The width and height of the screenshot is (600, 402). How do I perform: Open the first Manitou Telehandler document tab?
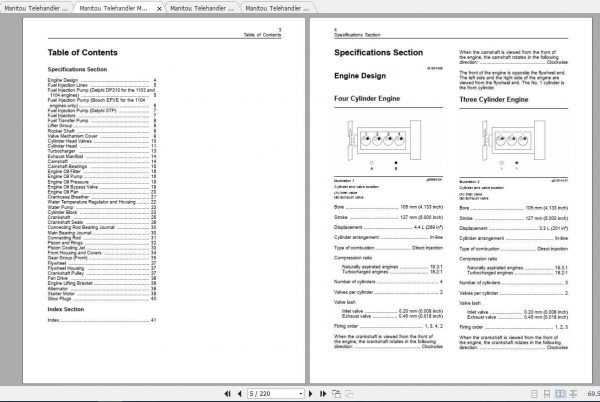36,8
